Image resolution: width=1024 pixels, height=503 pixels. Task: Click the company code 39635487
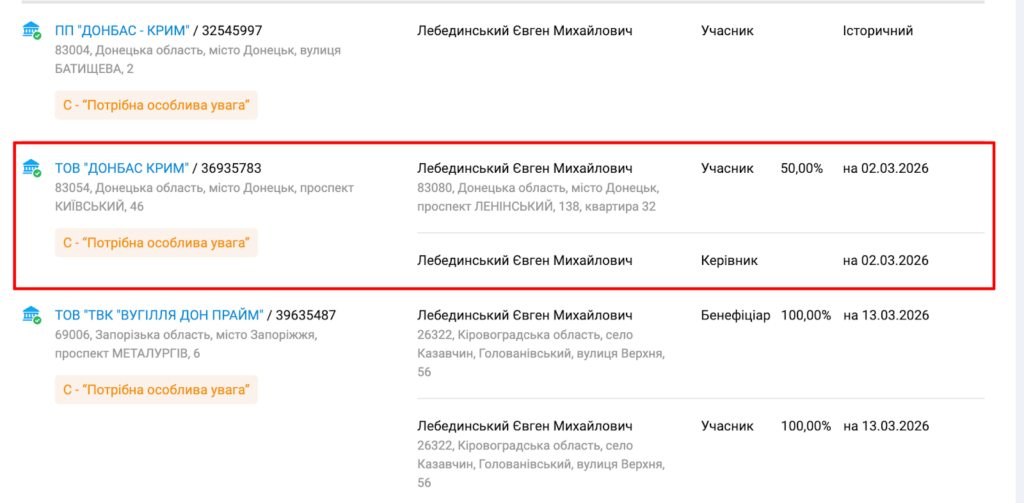click(306, 315)
